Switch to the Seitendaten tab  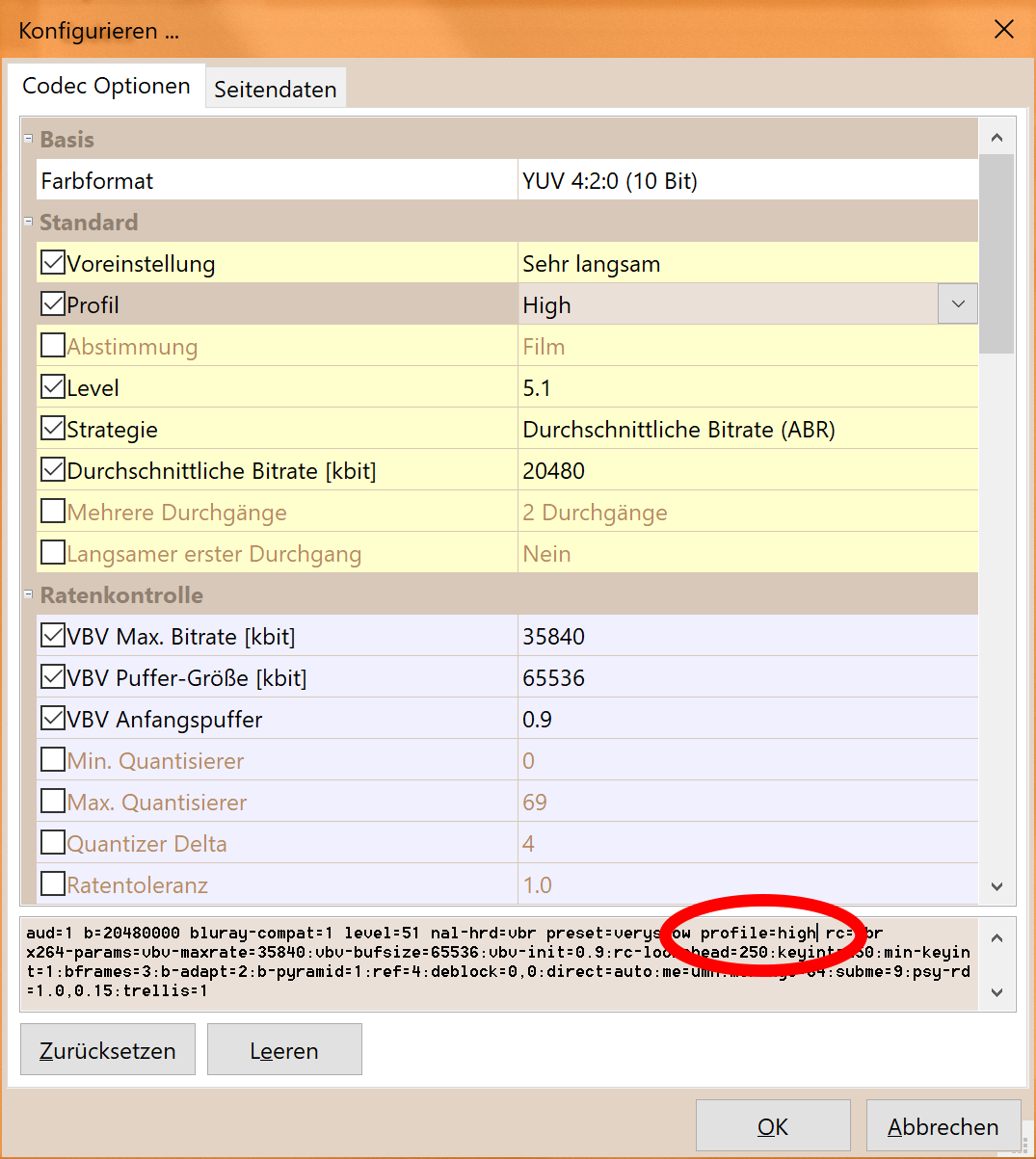pos(275,90)
